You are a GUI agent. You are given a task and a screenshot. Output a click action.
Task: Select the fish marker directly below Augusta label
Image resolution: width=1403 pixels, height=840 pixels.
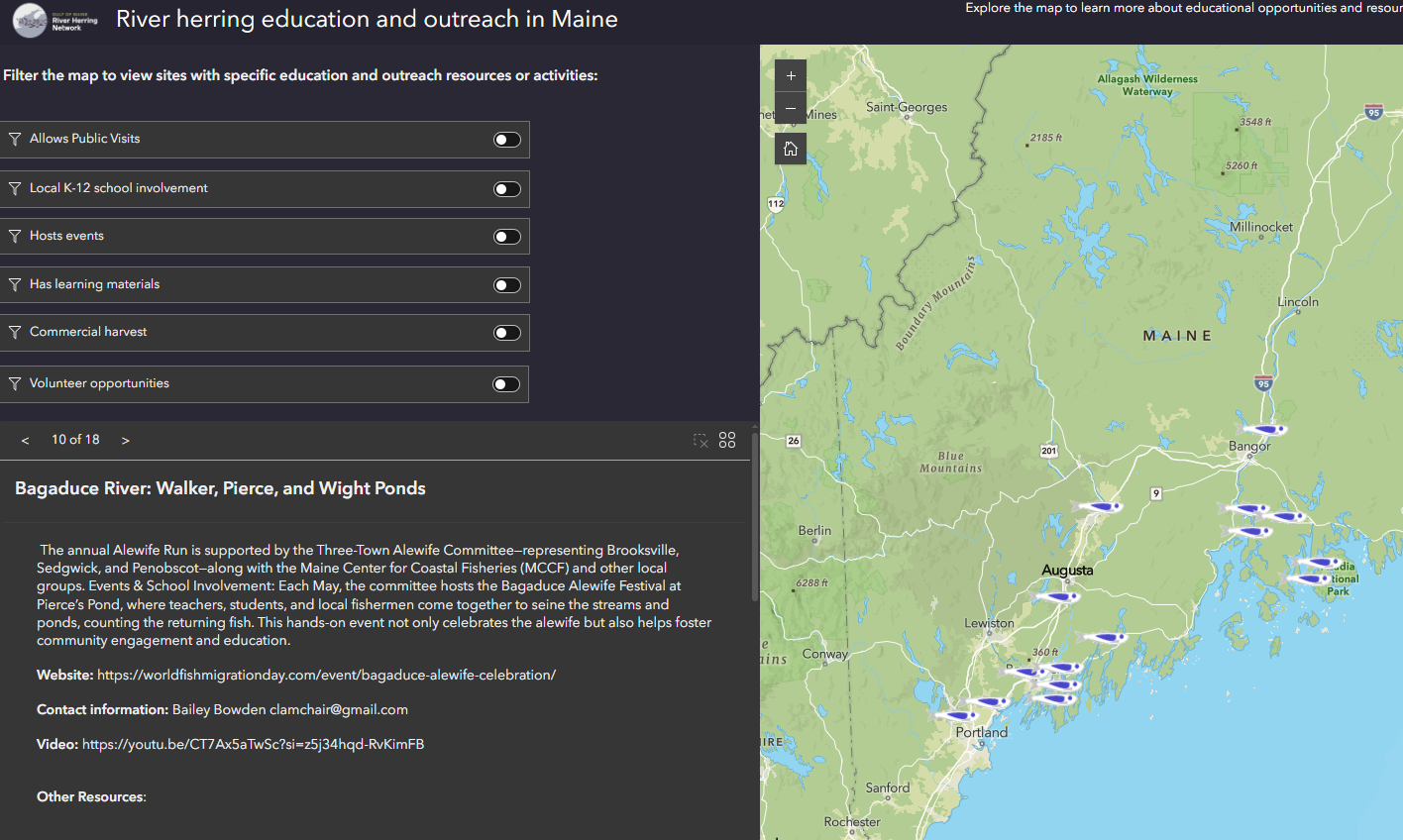pos(1057,596)
